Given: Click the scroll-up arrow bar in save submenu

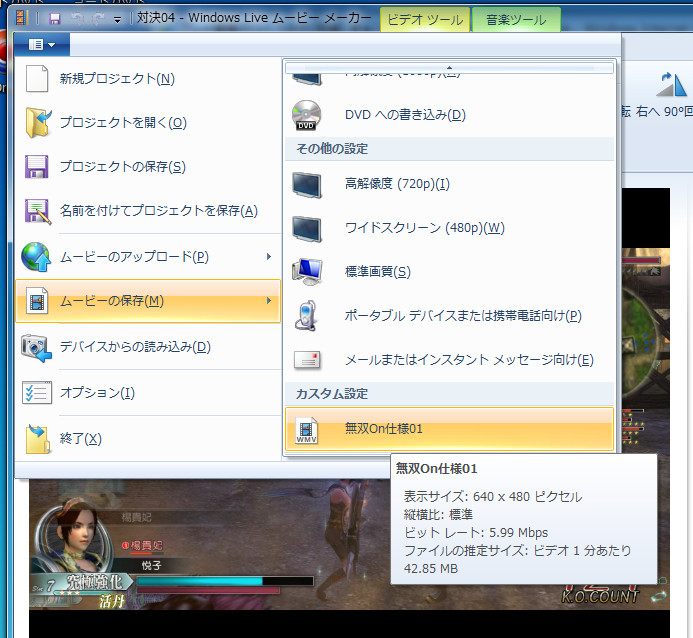Looking at the screenshot, I should click(x=449, y=68).
